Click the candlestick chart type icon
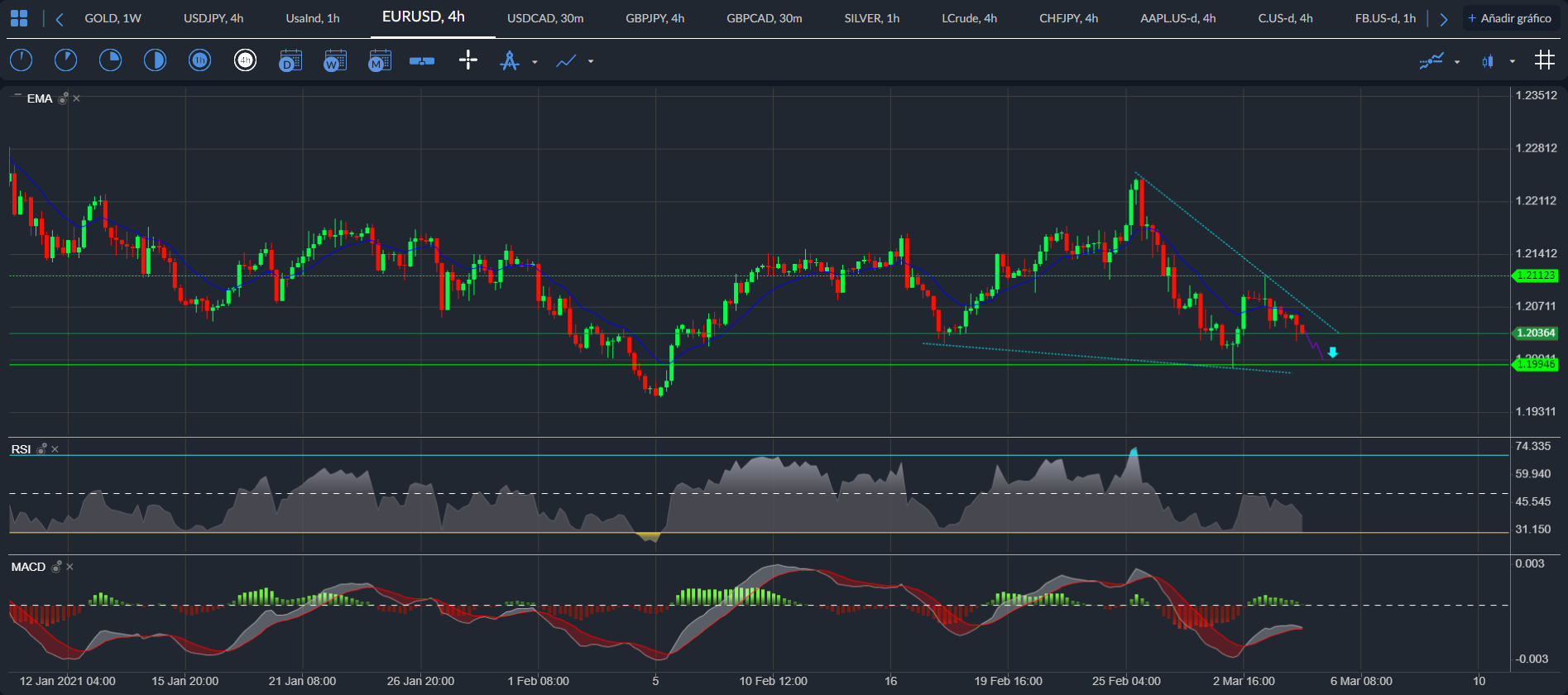Screen dimensions: 1568x695 [1488, 60]
